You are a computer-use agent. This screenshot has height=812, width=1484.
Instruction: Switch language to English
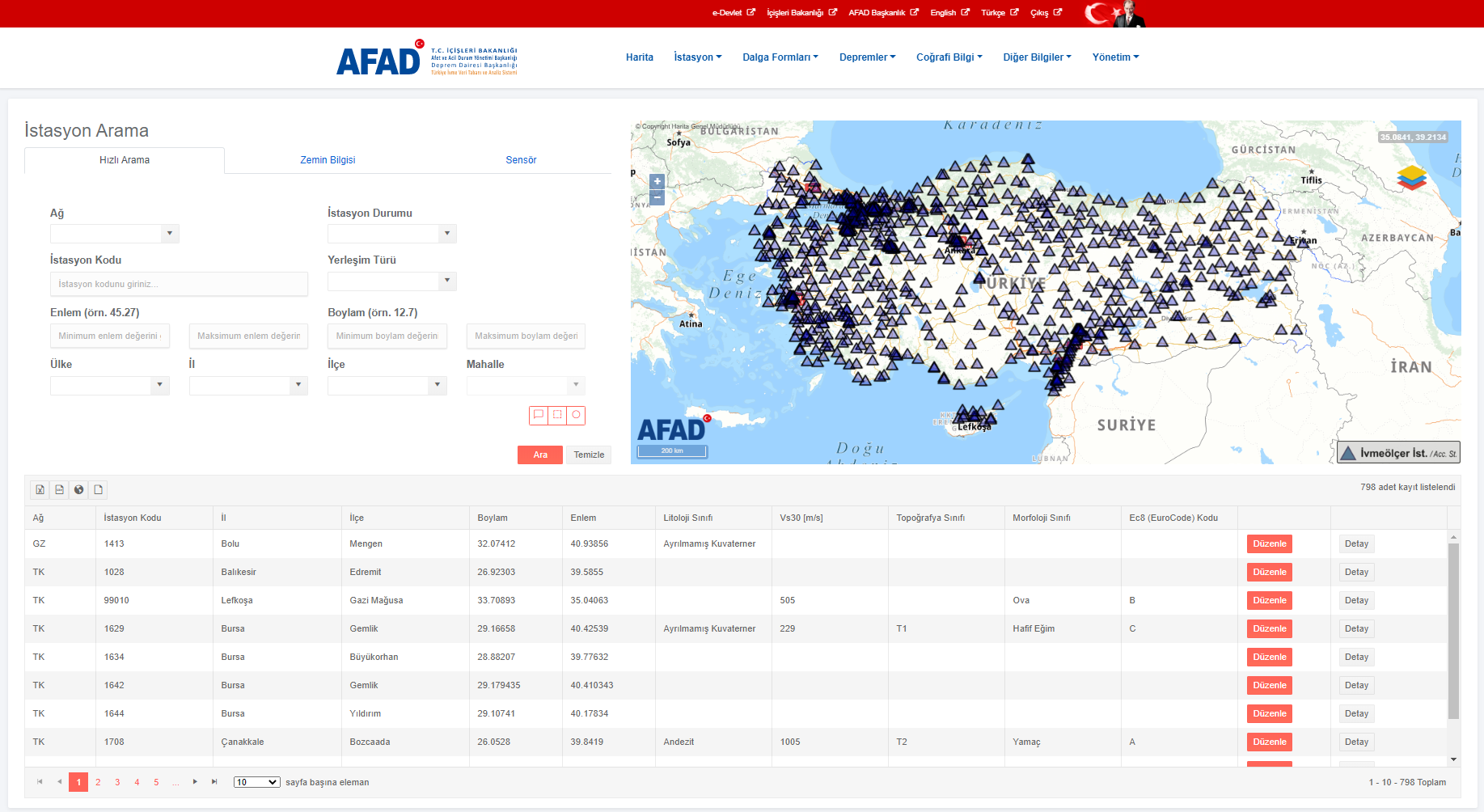coord(949,13)
